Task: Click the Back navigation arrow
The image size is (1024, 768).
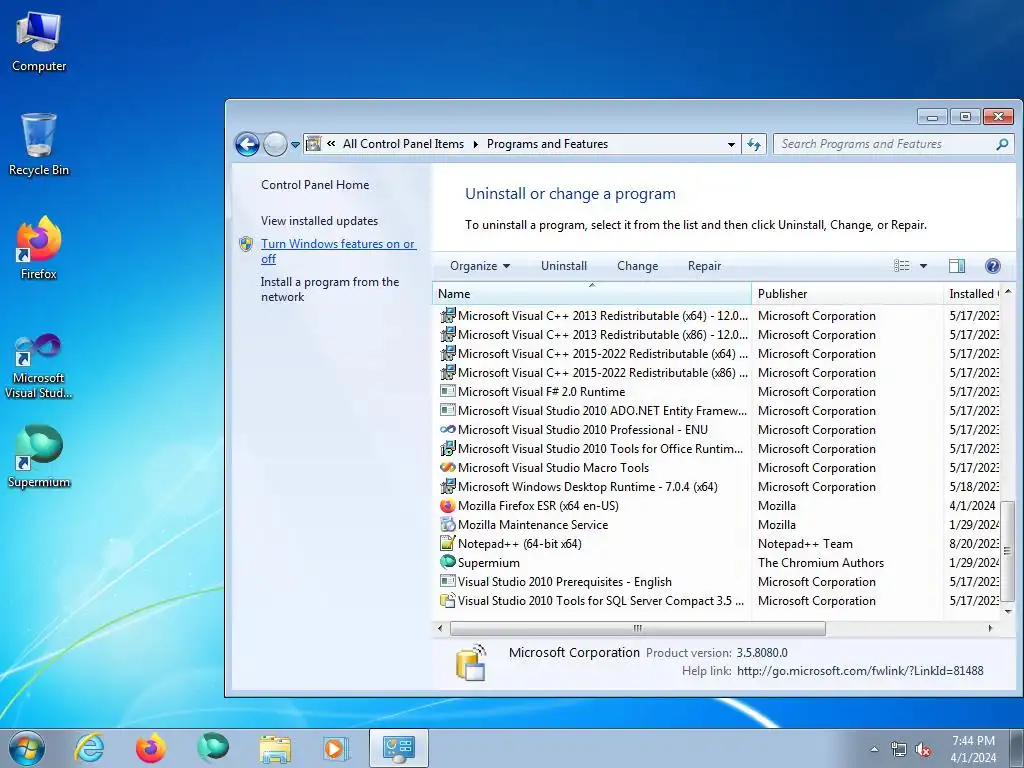Action: click(x=248, y=144)
